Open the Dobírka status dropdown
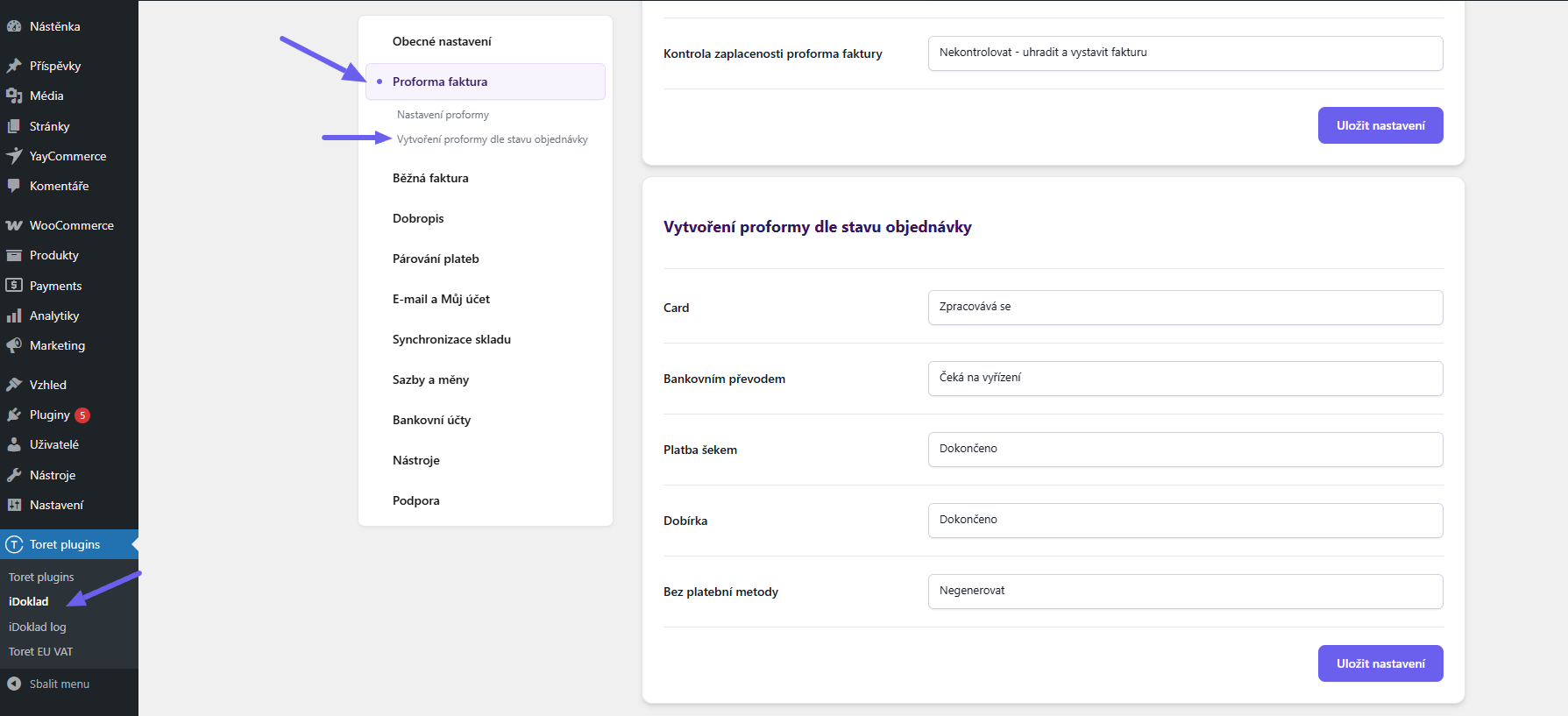This screenshot has height=716, width=1568. [x=1185, y=521]
